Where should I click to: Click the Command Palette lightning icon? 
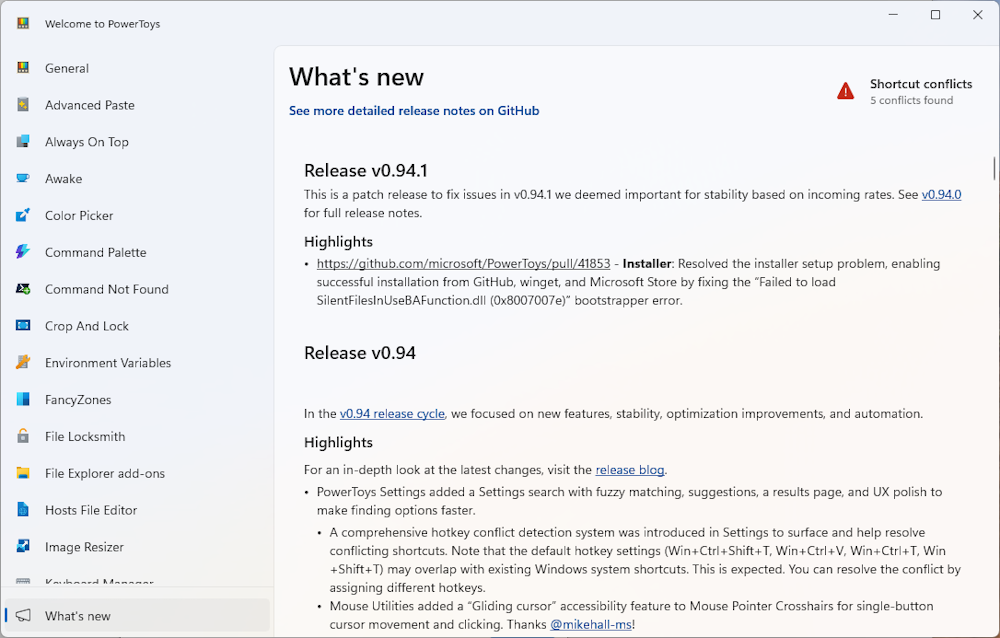(x=23, y=252)
